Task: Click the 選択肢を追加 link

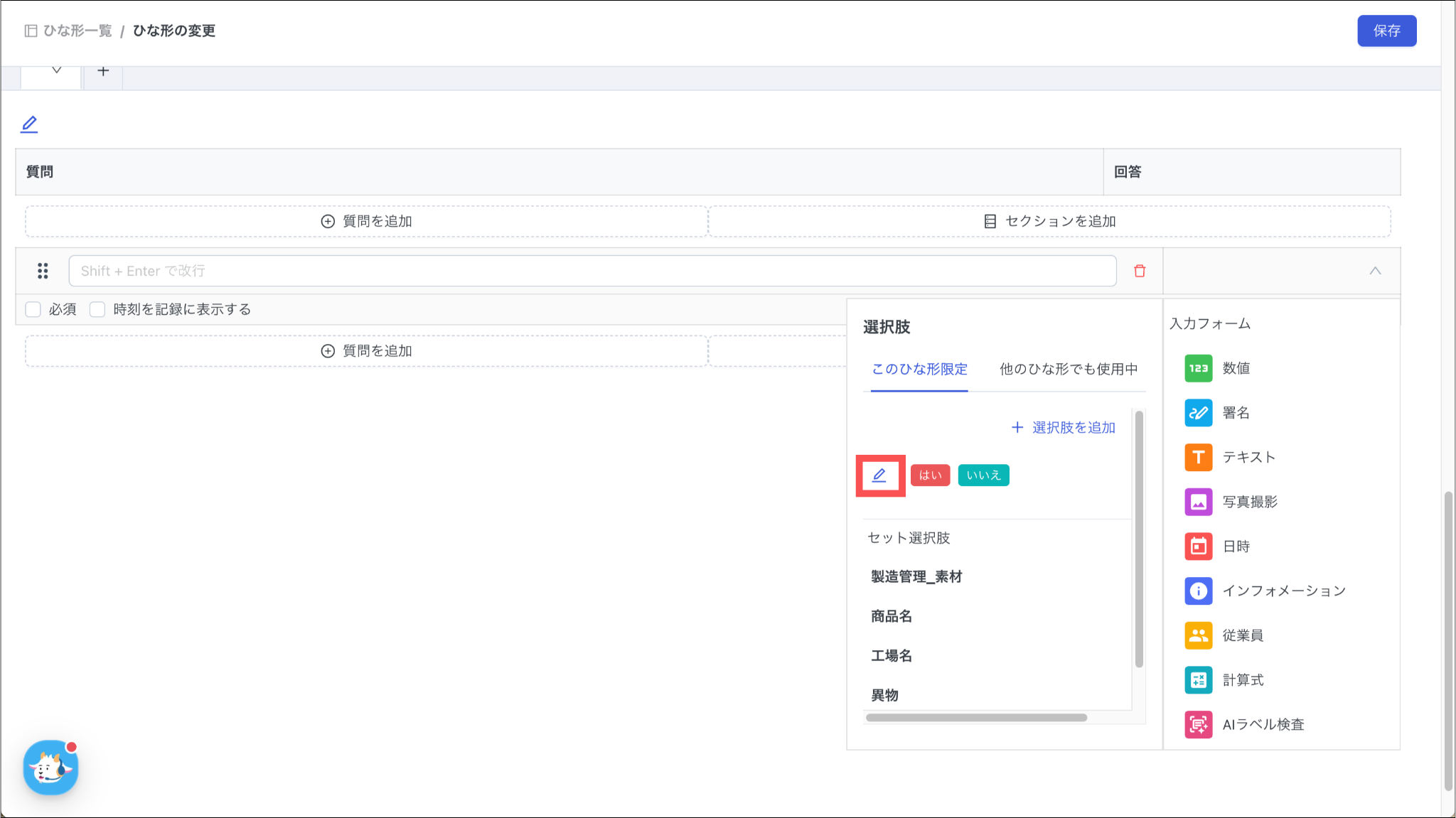Action: [1064, 427]
